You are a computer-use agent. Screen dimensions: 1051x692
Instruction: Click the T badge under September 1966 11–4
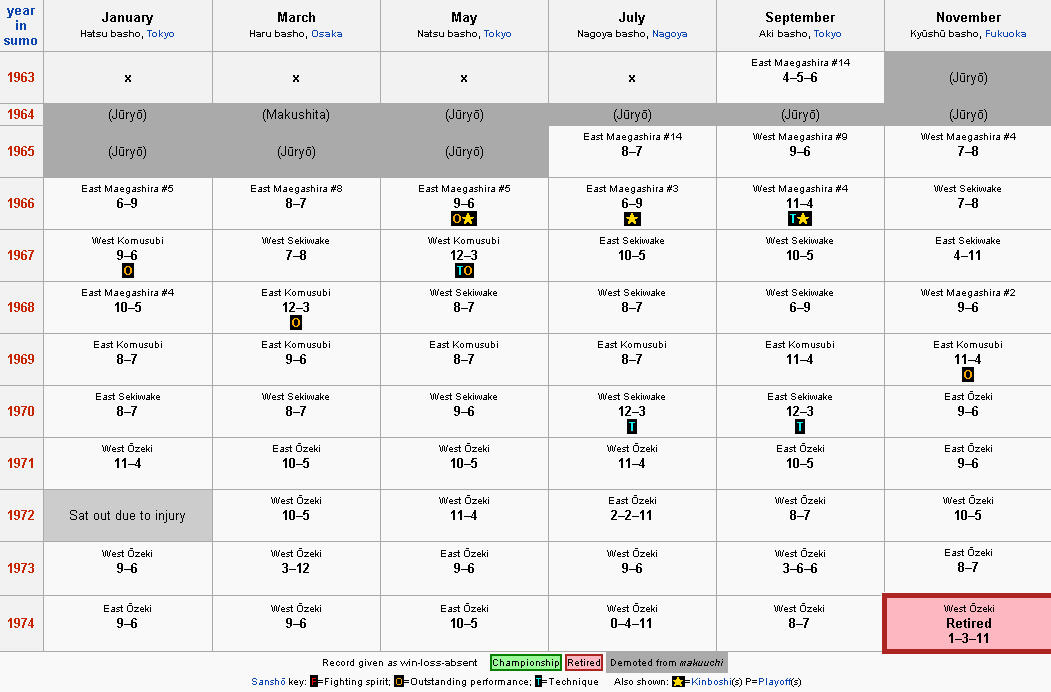coord(794,219)
